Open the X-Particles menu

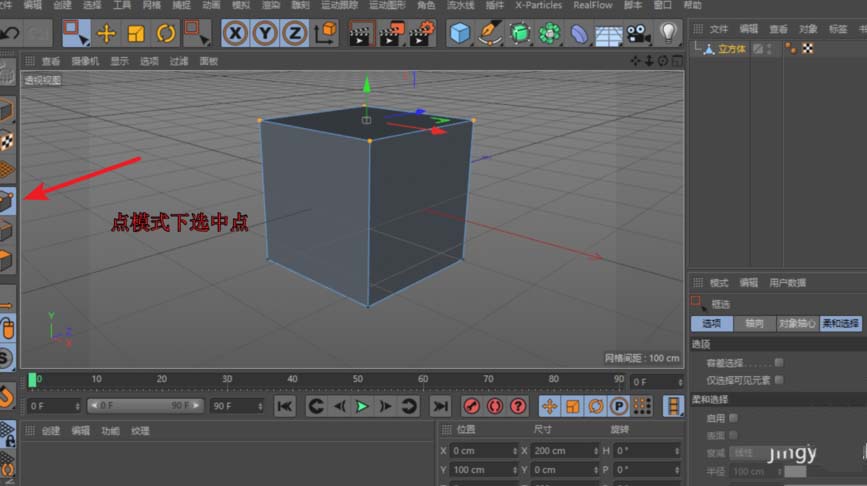537,5
